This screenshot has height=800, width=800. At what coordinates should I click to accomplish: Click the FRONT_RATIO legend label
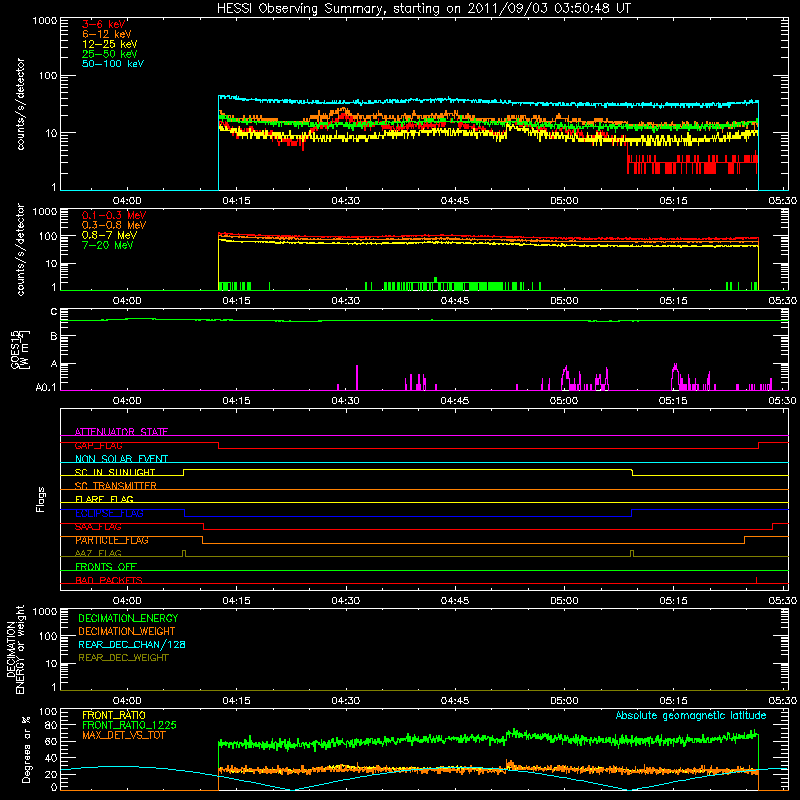click(114, 715)
